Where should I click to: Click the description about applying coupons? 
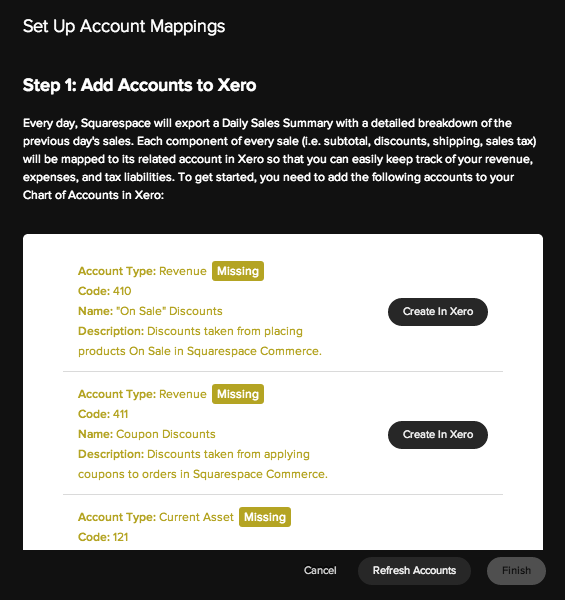point(203,464)
